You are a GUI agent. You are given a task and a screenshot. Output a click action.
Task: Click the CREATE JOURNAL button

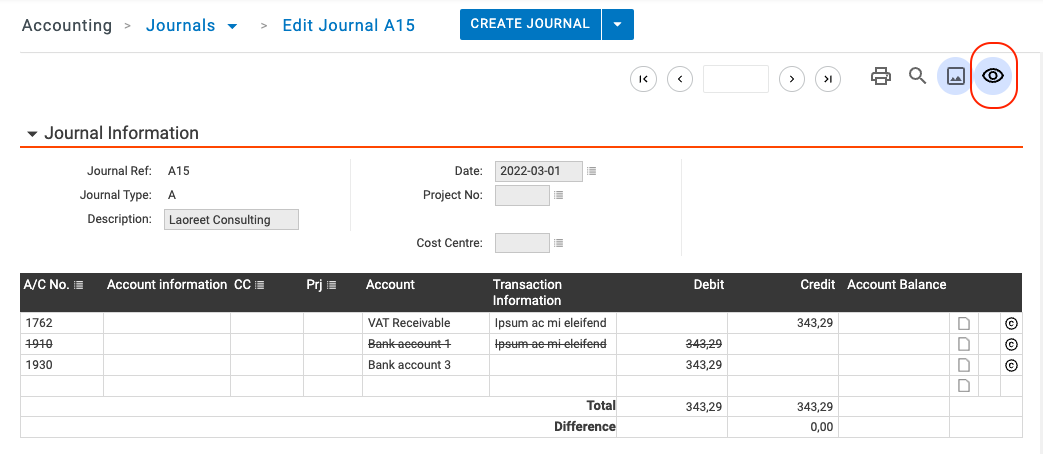pos(530,25)
